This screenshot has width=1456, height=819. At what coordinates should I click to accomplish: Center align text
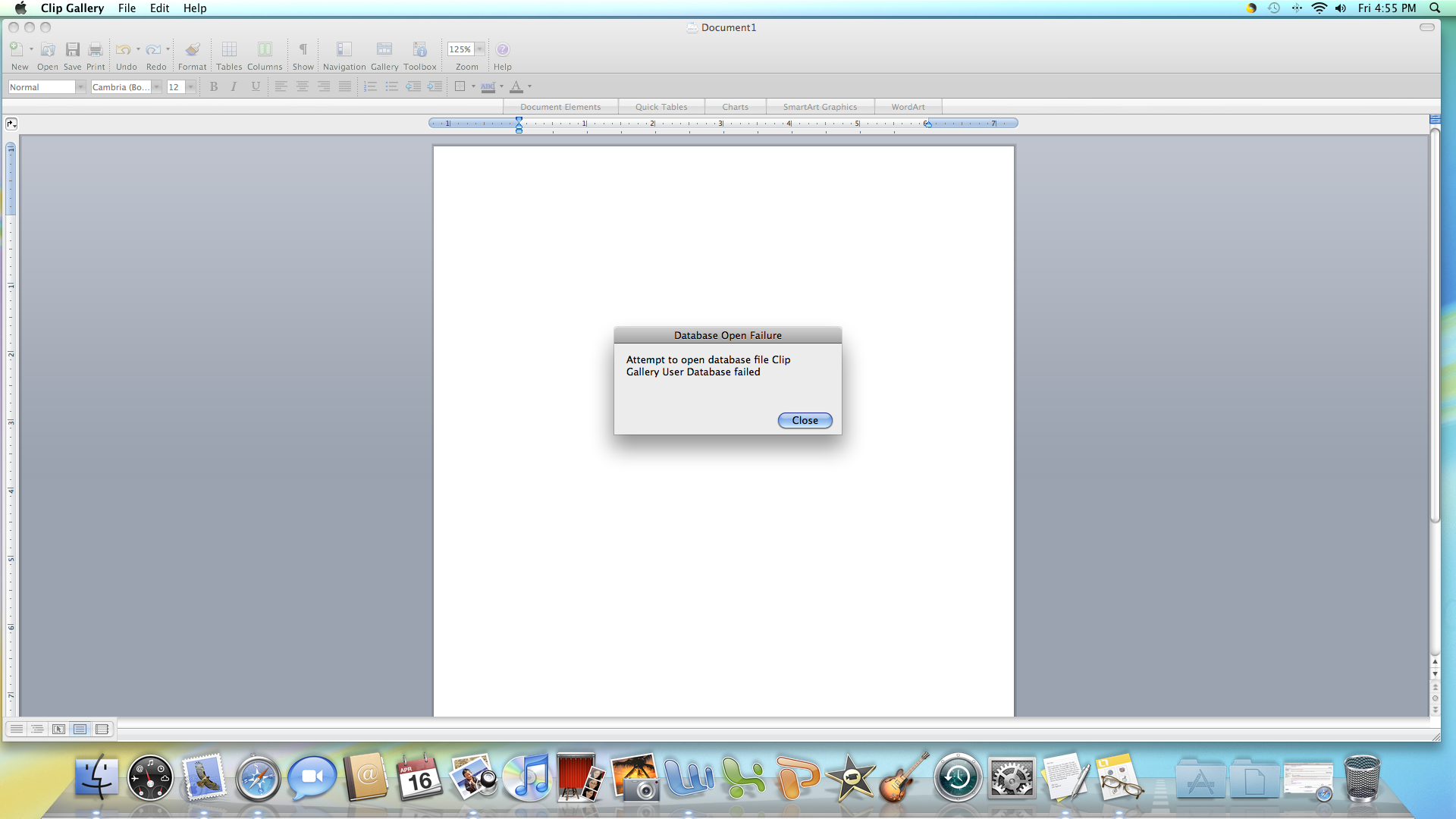coord(302,86)
